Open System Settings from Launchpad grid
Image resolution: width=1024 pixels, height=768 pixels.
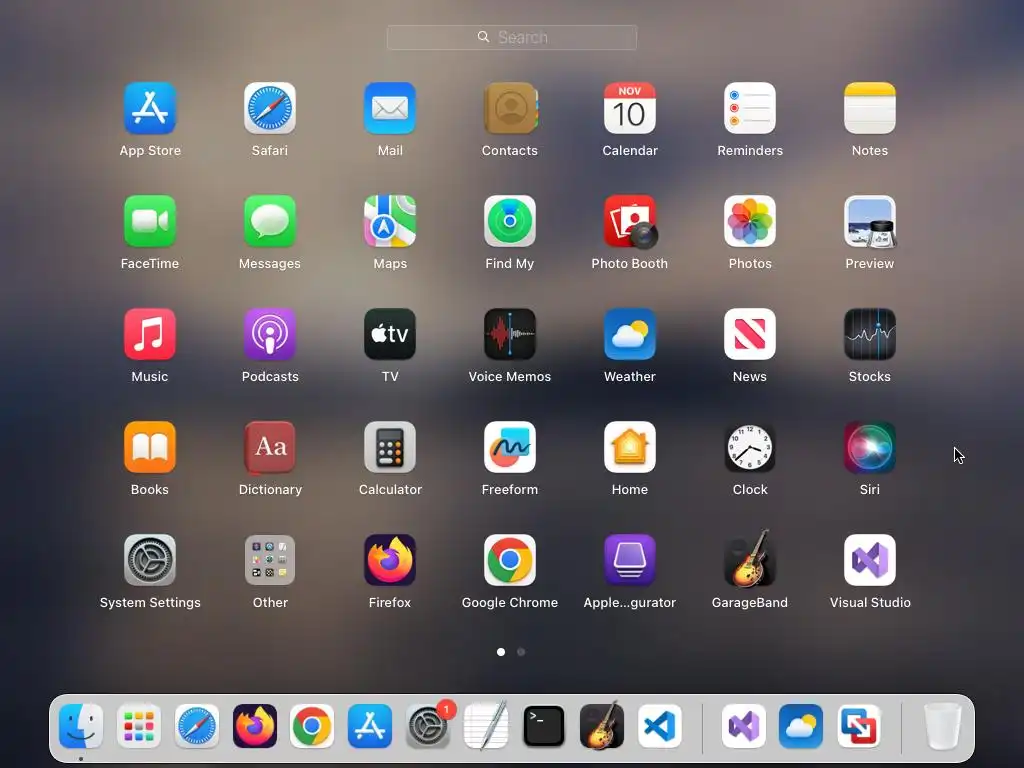[150, 560]
